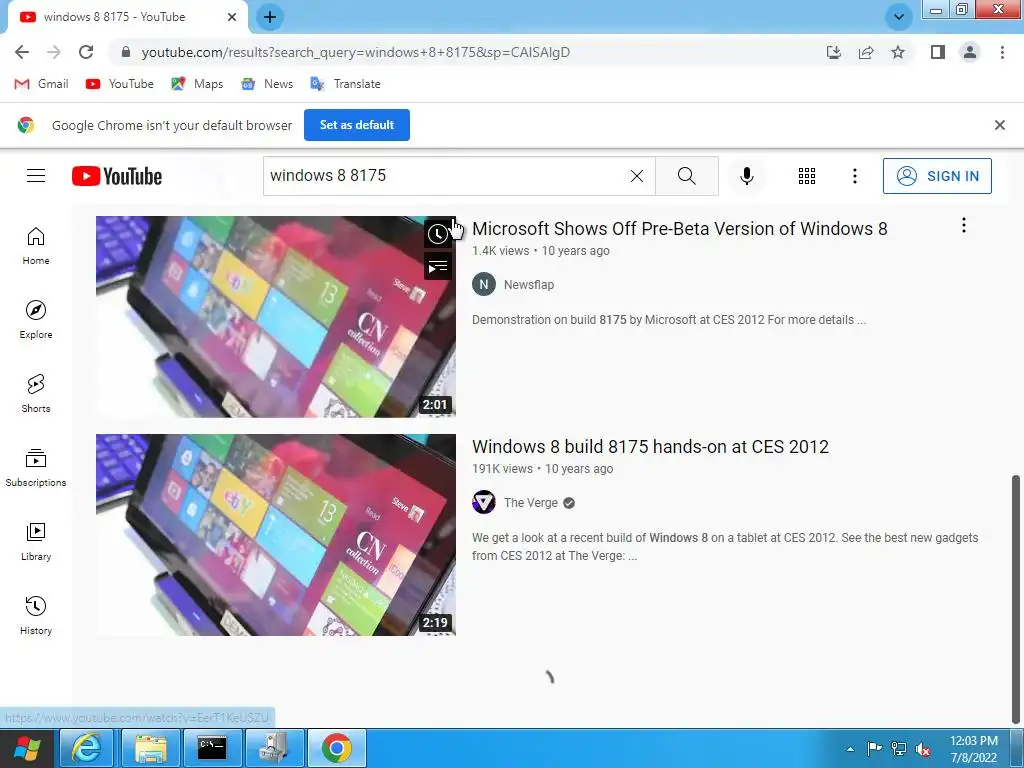Open History in the sidebar
1024x768 pixels.
click(36, 616)
